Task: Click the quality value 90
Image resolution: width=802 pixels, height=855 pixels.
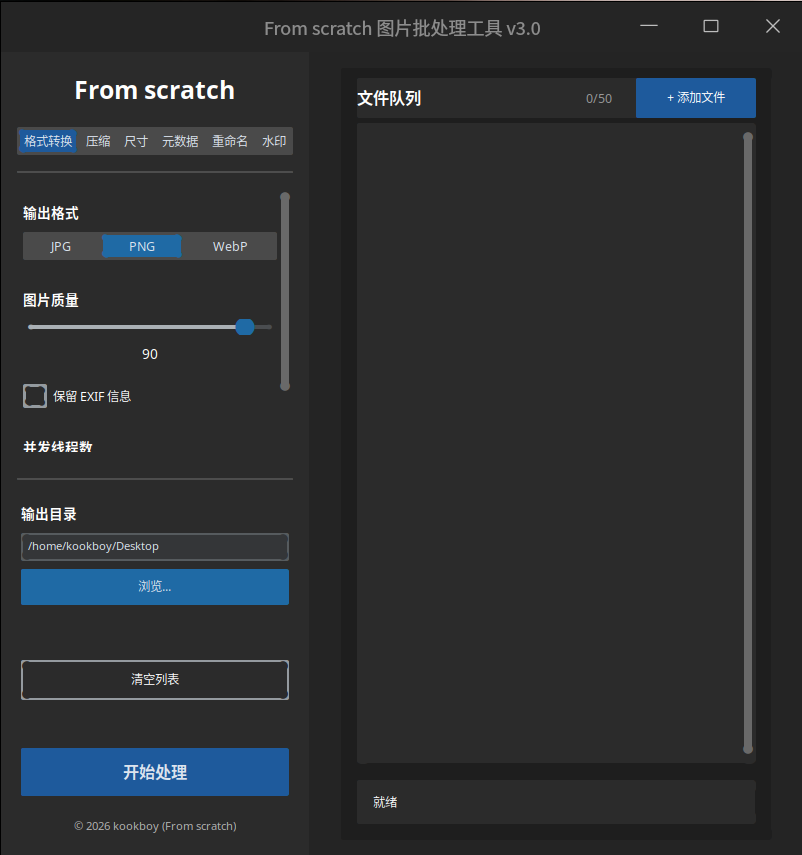Action: click(x=150, y=354)
